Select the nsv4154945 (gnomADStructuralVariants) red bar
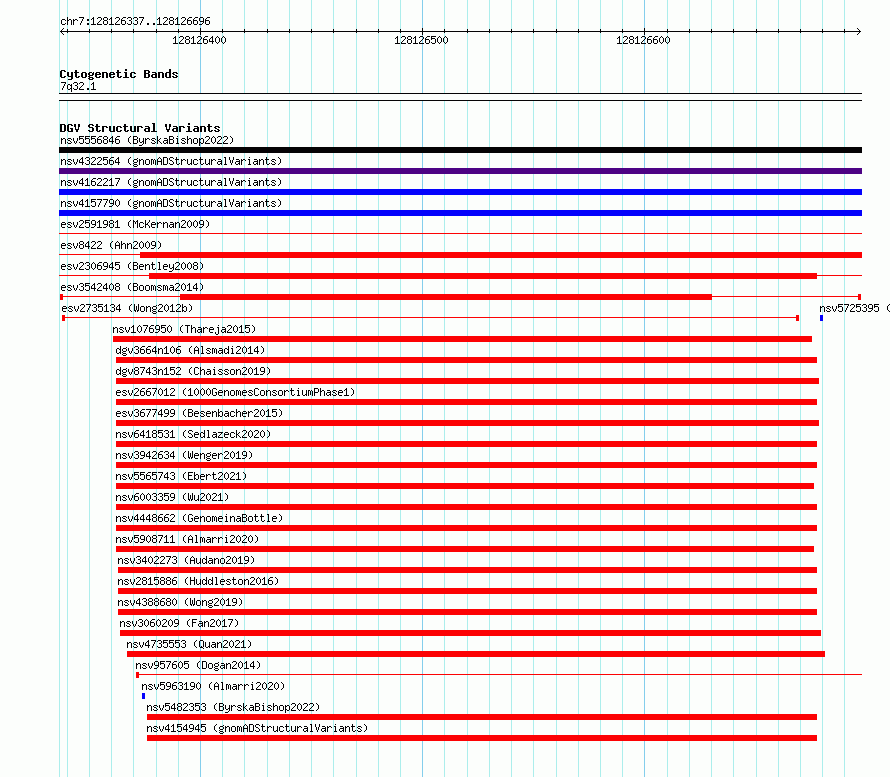 coord(482,738)
